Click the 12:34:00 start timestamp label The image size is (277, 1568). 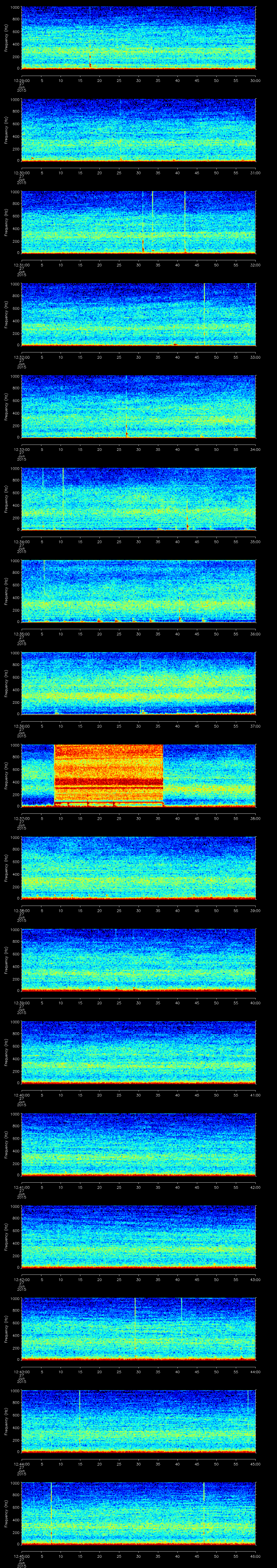tap(22, 542)
